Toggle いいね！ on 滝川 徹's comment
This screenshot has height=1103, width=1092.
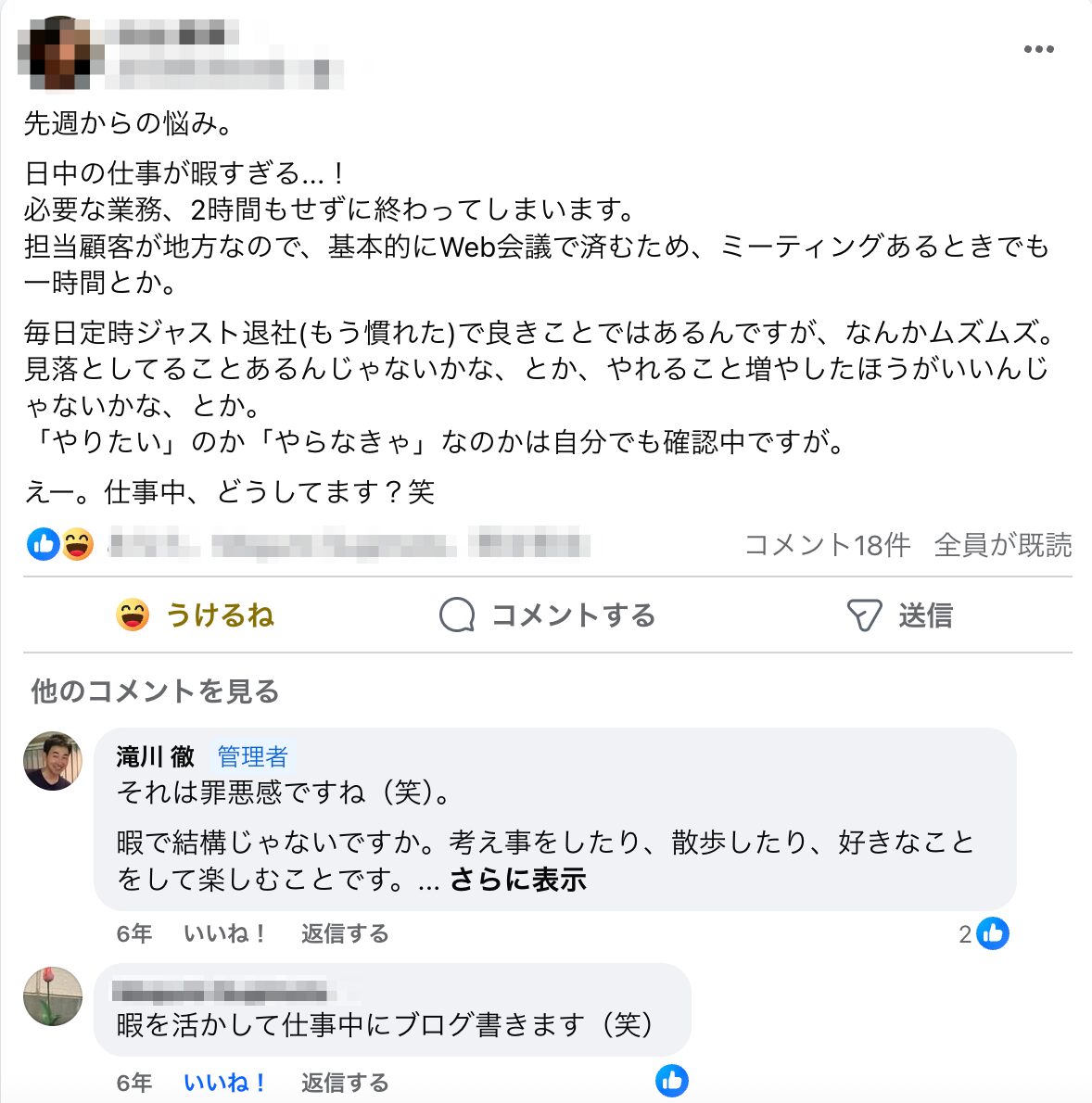click(224, 933)
